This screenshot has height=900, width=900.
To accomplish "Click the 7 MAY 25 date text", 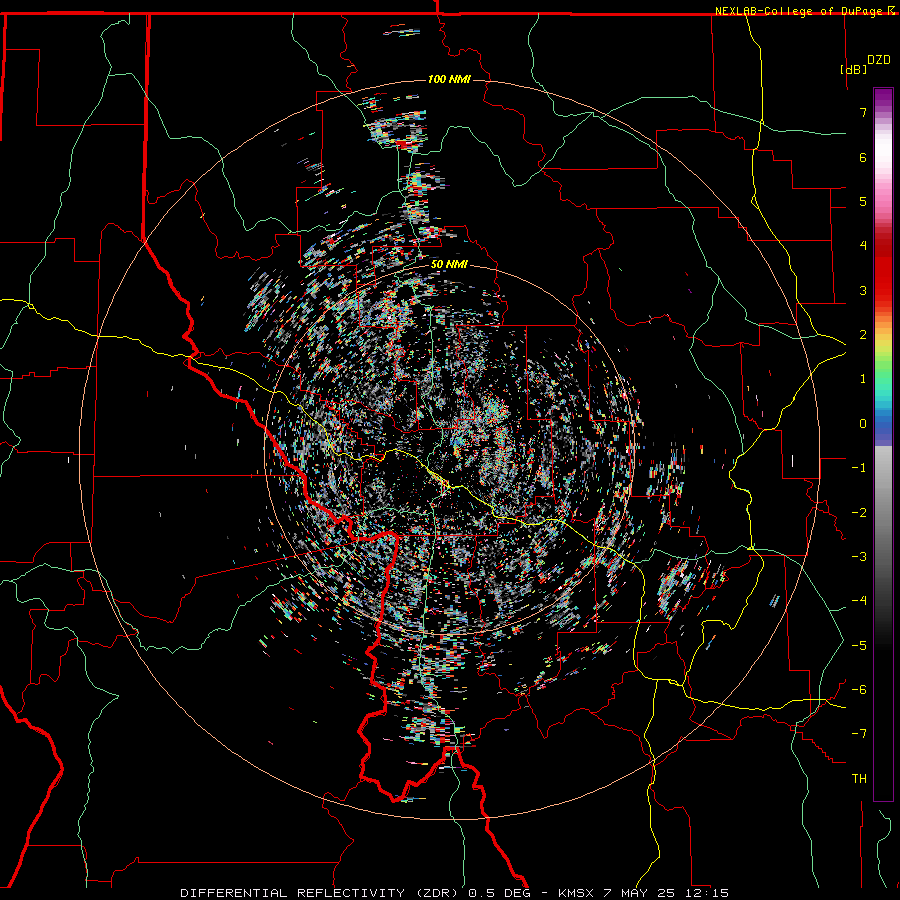I will click(x=639, y=893).
